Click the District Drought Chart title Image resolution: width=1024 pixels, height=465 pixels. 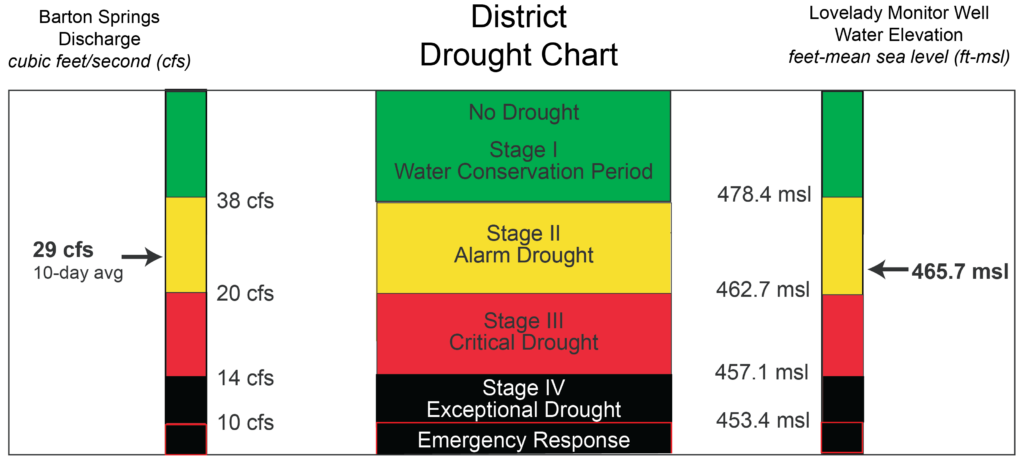click(519, 38)
